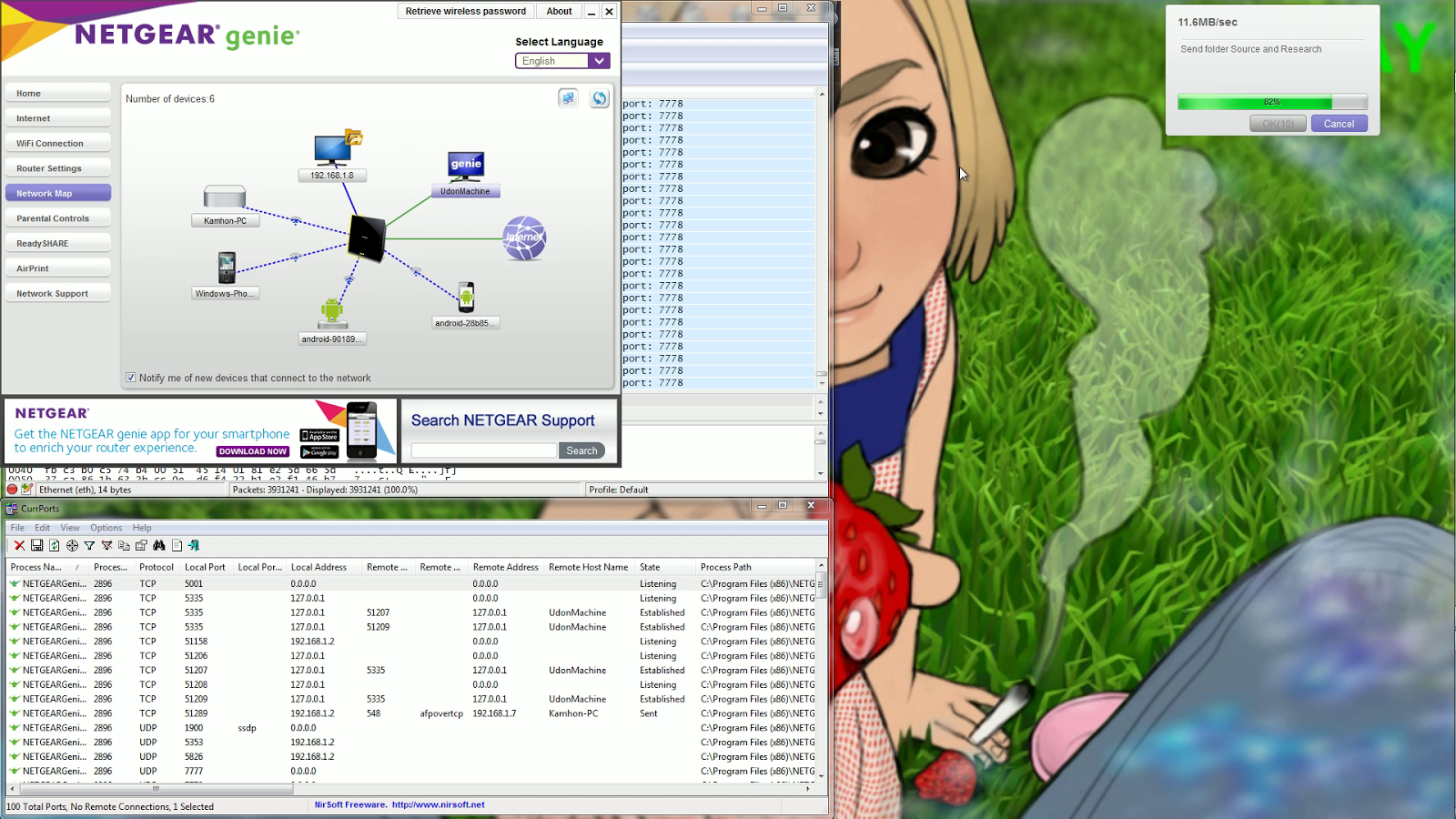Select the UdonMachine genie device

pos(466,174)
